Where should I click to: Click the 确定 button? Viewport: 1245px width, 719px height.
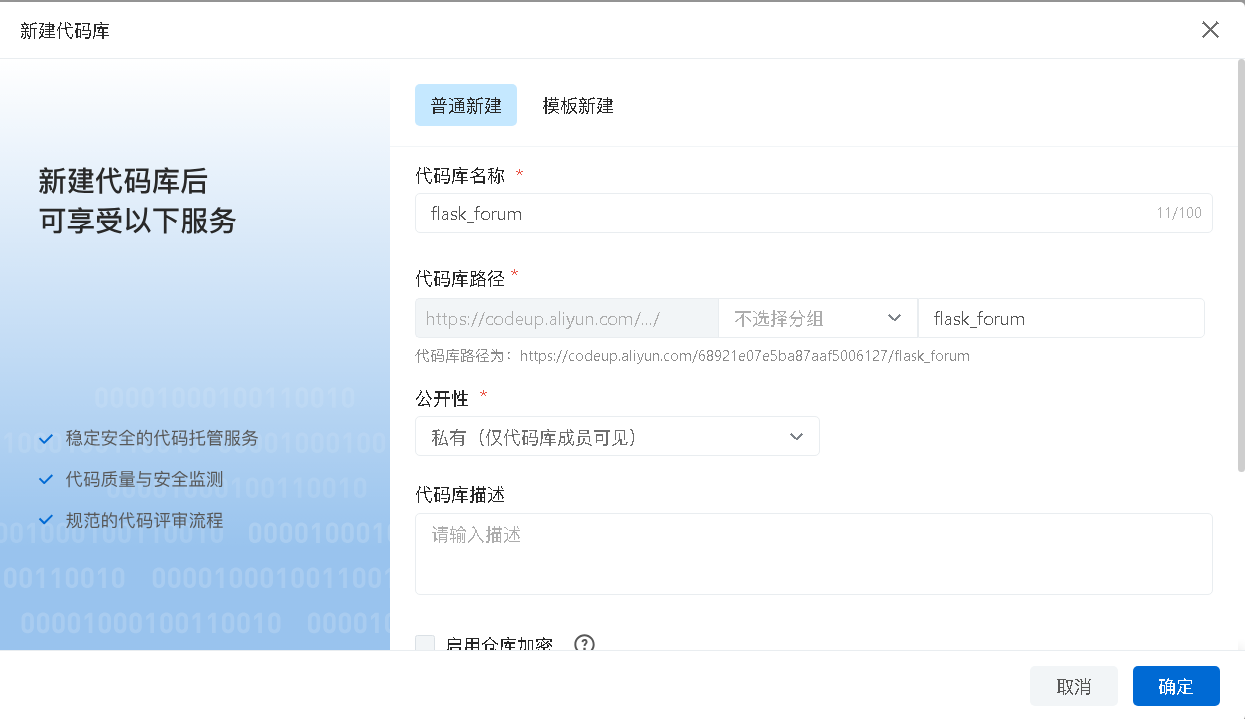click(1176, 686)
